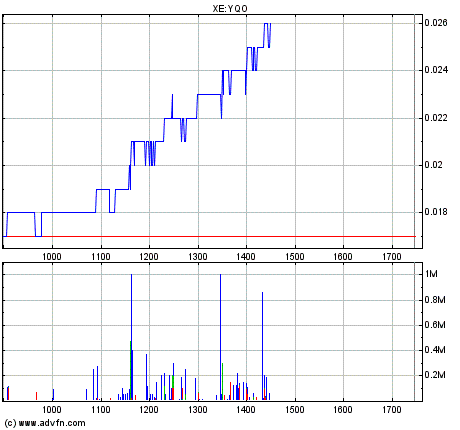Select the 0.026 price axis label
Viewport: 460px width, 430px height.
436,23
